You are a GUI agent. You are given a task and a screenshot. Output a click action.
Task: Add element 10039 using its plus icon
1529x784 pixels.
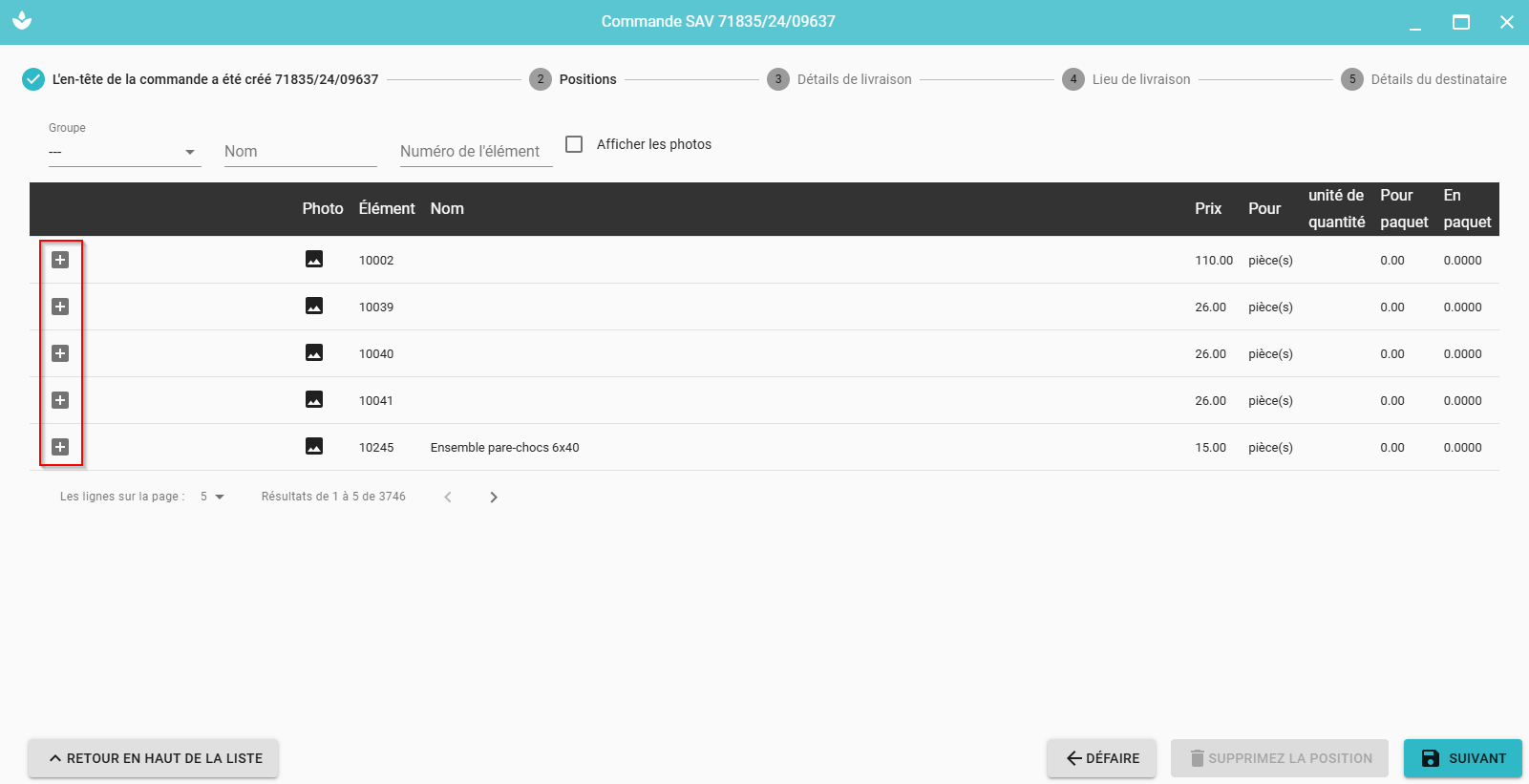[60, 307]
